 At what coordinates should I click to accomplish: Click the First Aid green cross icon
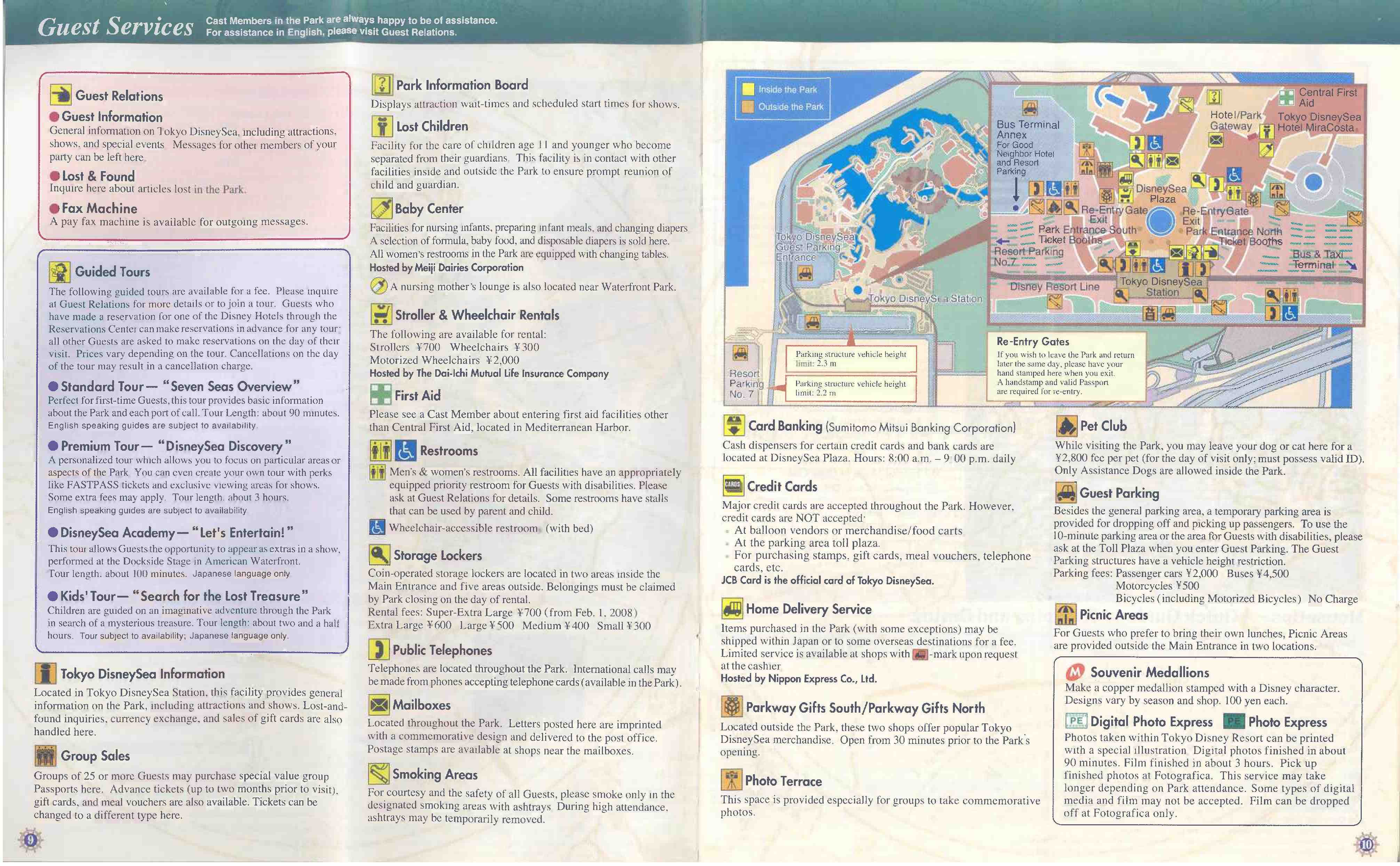(x=381, y=395)
